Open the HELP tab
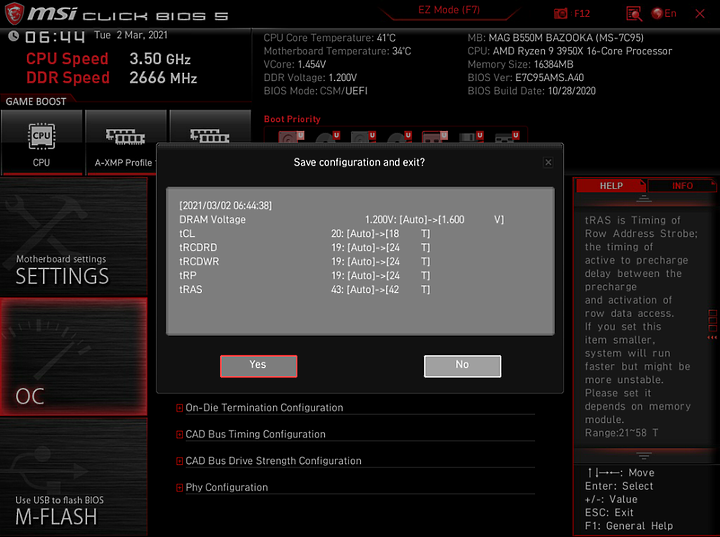Screen dimensions: 720x537 point(611,186)
